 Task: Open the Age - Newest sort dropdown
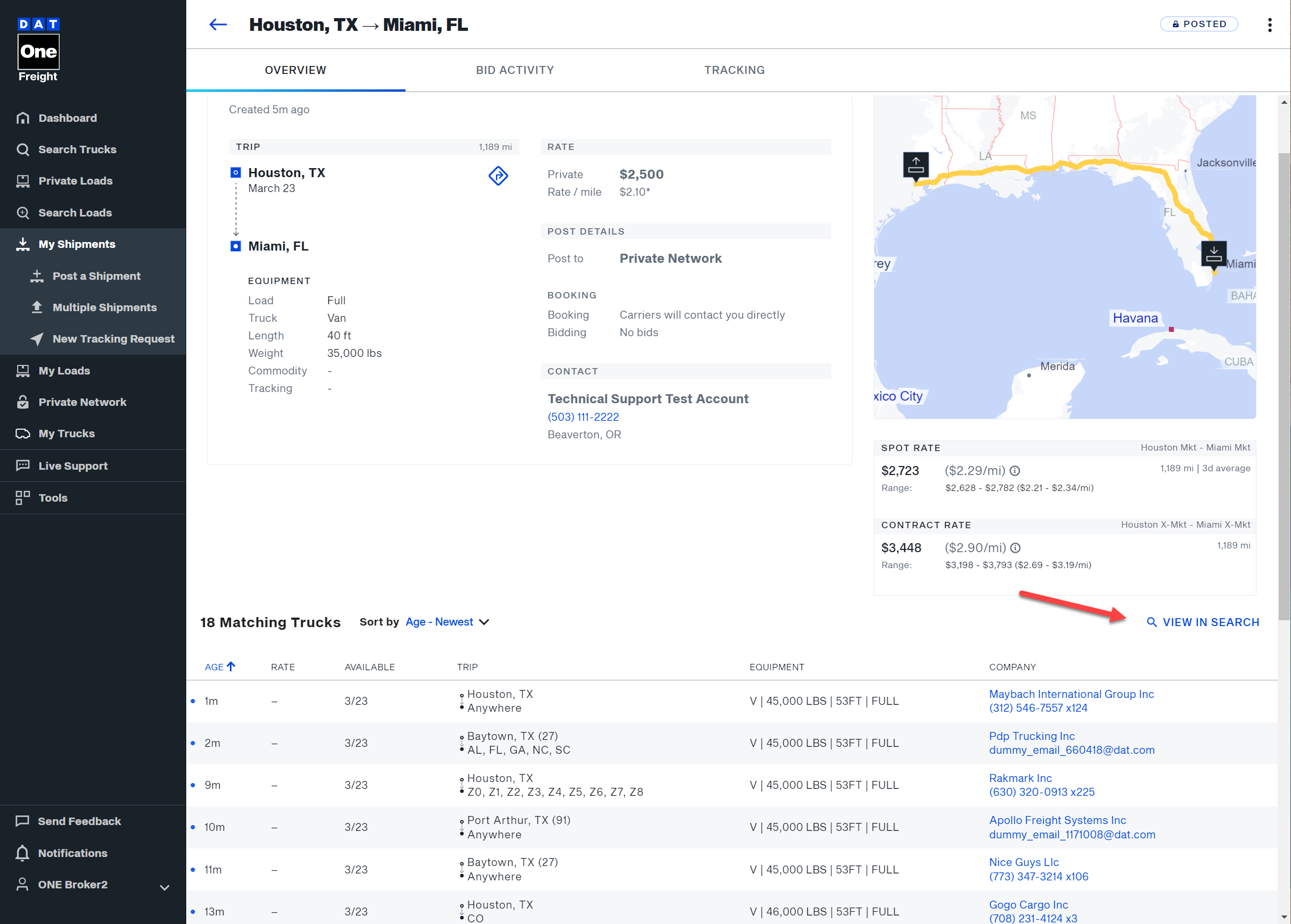447,622
